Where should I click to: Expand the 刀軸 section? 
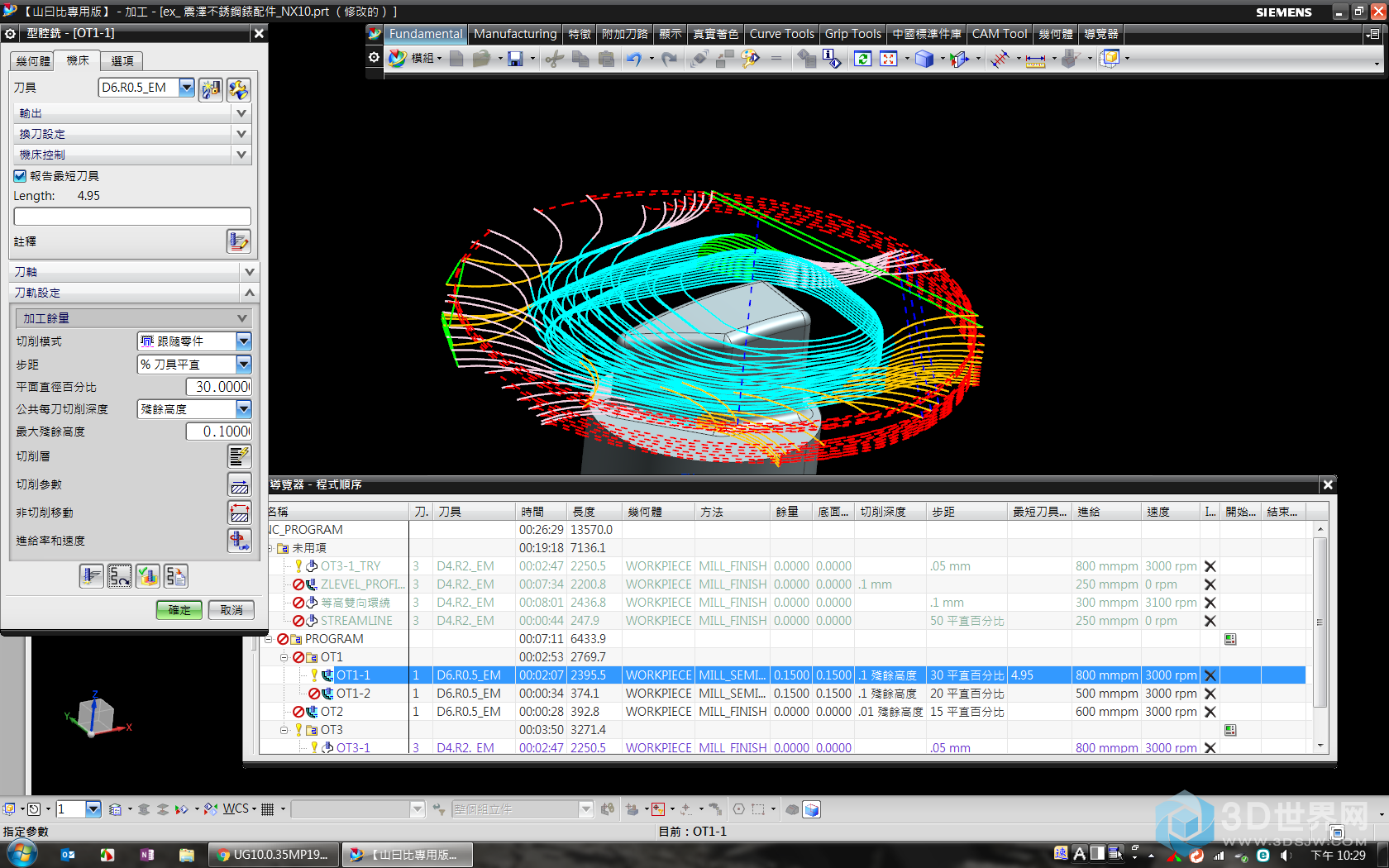point(134,272)
